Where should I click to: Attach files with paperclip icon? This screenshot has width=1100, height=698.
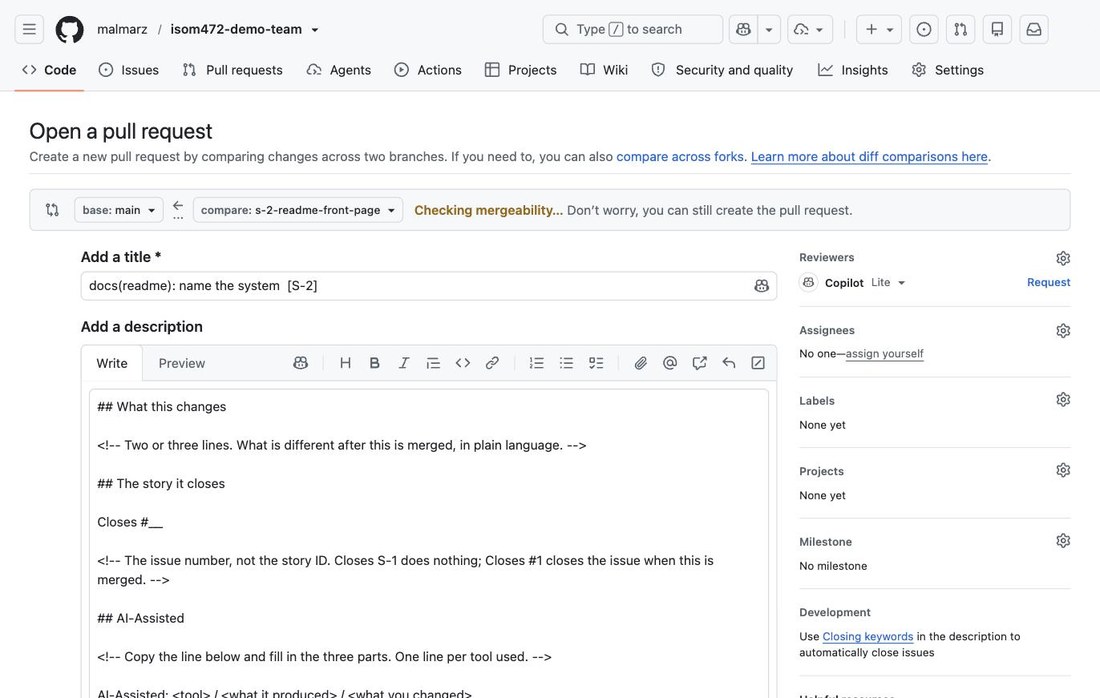(640, 363)
